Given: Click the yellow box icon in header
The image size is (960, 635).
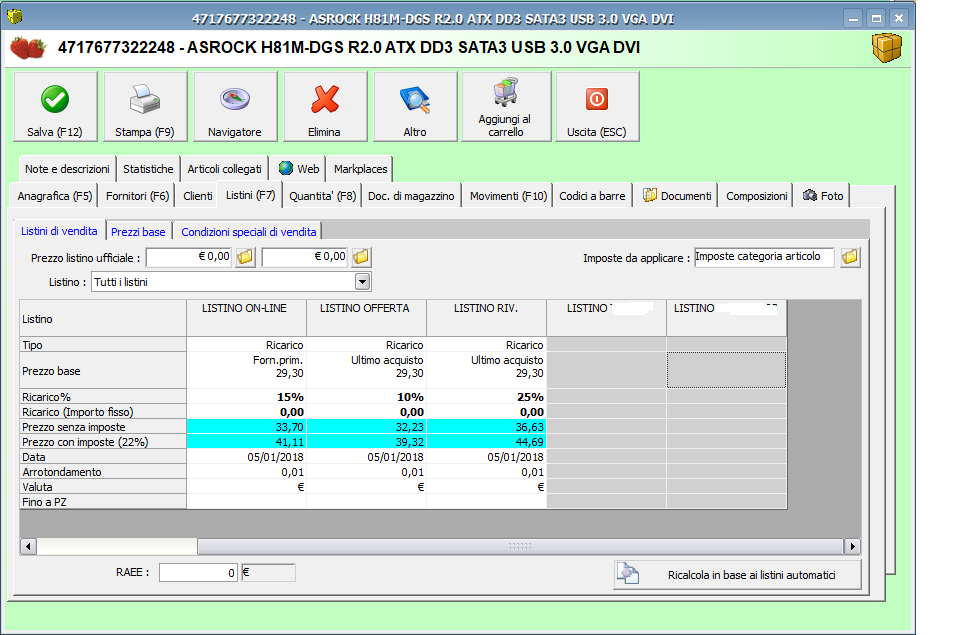Looking at the screenshot, I should click(x=887, y=48).
